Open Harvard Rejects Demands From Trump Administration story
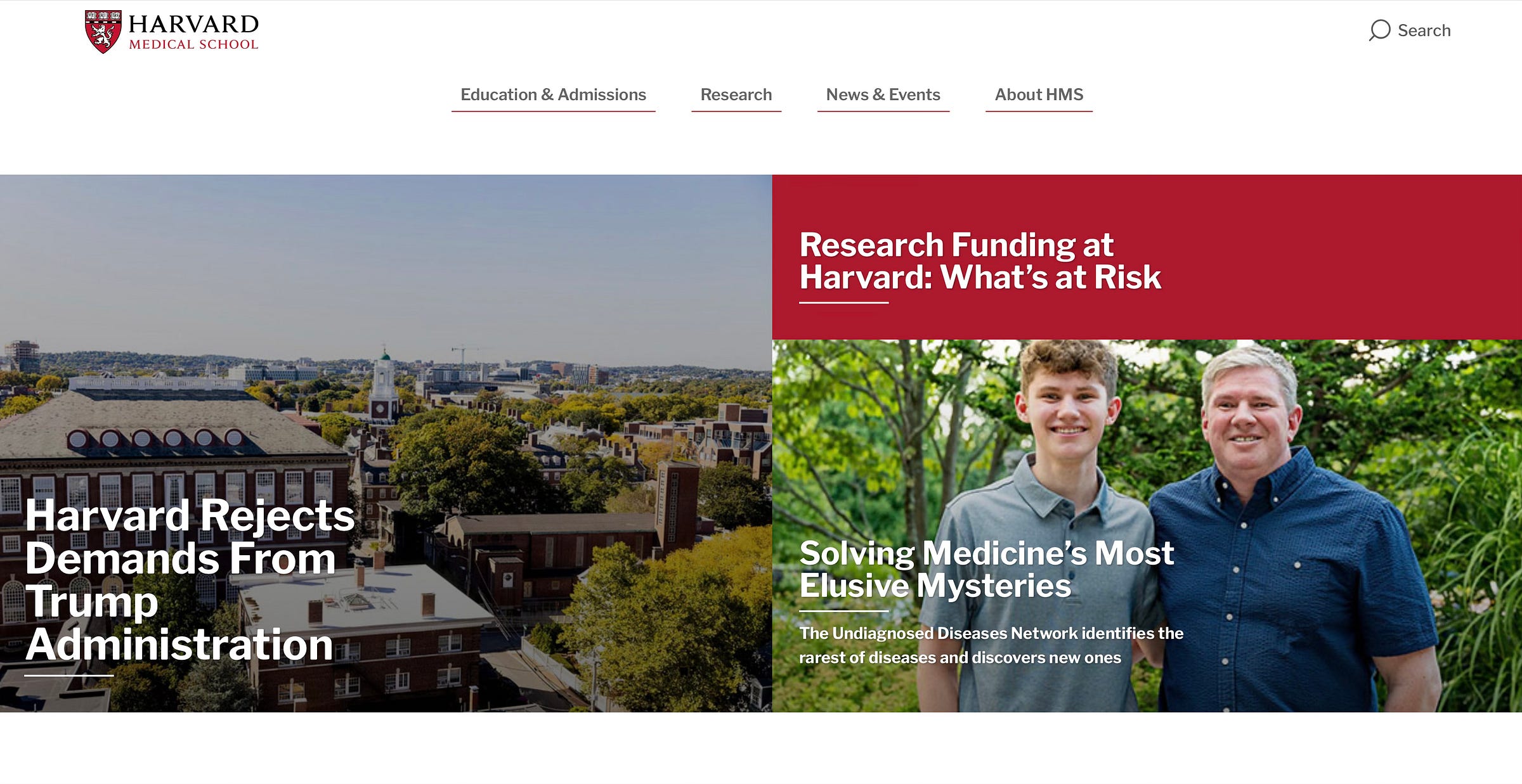This screenshot has width=1522, height=784. coord(190,579)
